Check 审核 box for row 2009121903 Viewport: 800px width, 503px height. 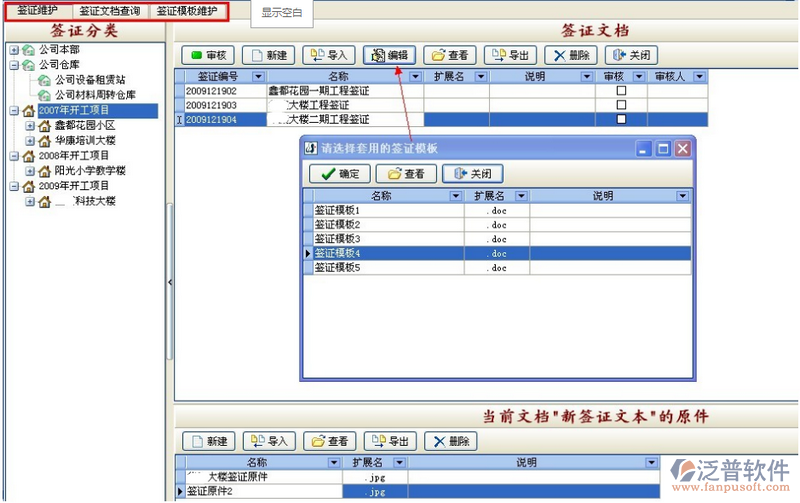coord(621,105)
